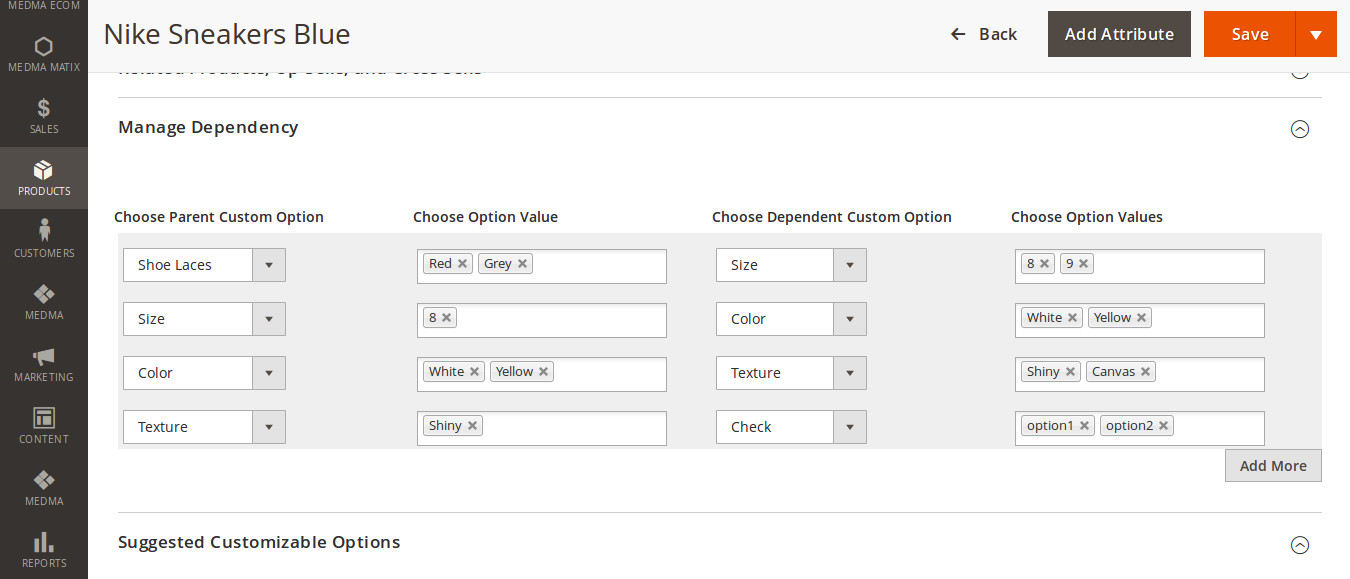Remove option1 tag from Check values
This screenshot has width=1350, height=579.
click(x=1084, y=426)
